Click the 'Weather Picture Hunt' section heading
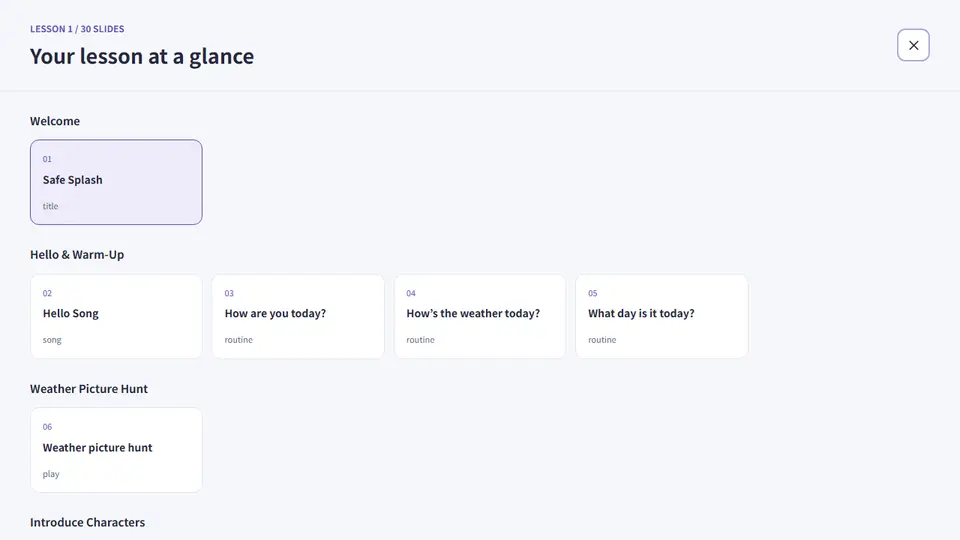 click(89, 388)
